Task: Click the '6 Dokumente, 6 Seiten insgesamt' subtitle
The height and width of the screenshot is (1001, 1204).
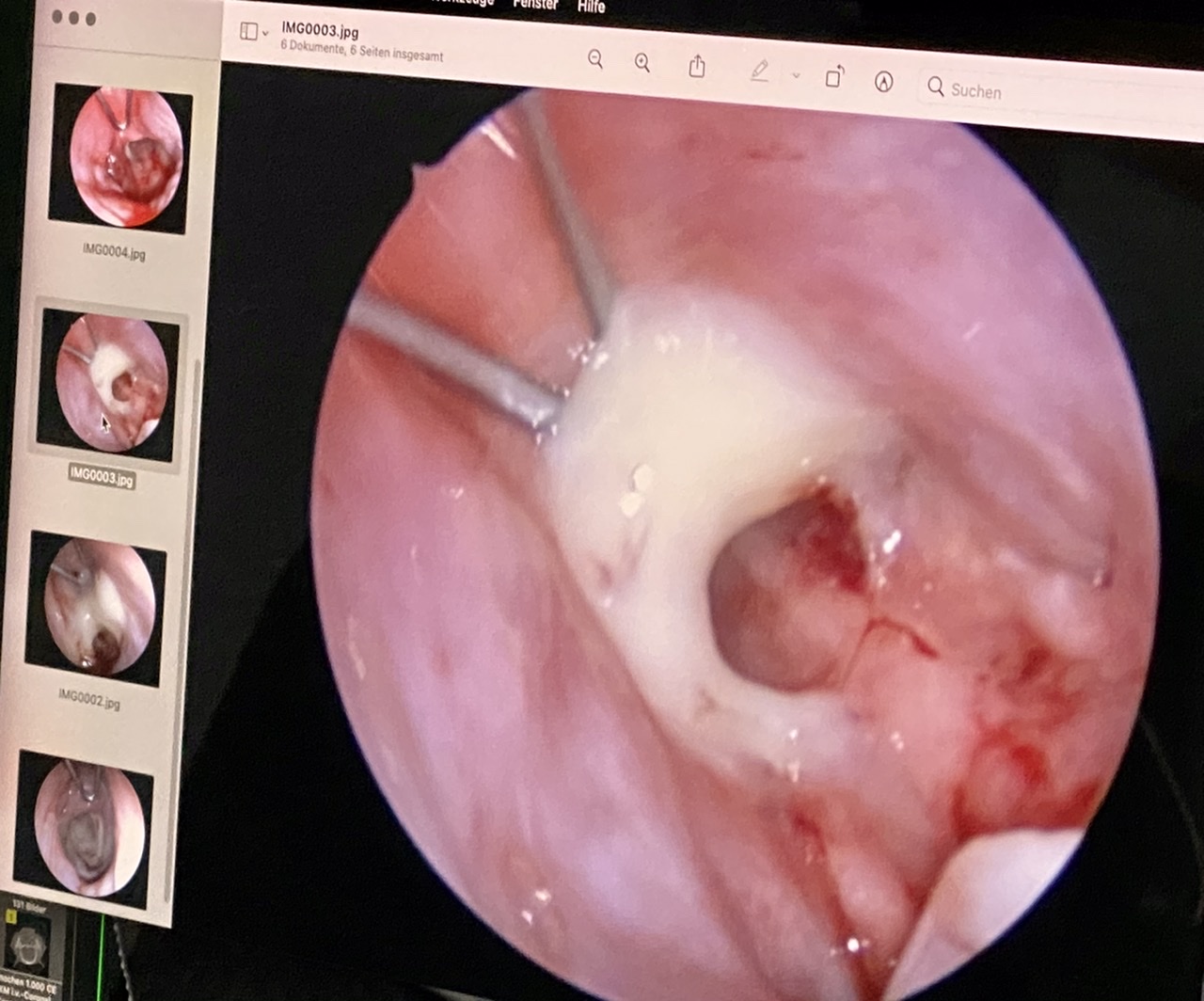Action: (x=361, y=51)
